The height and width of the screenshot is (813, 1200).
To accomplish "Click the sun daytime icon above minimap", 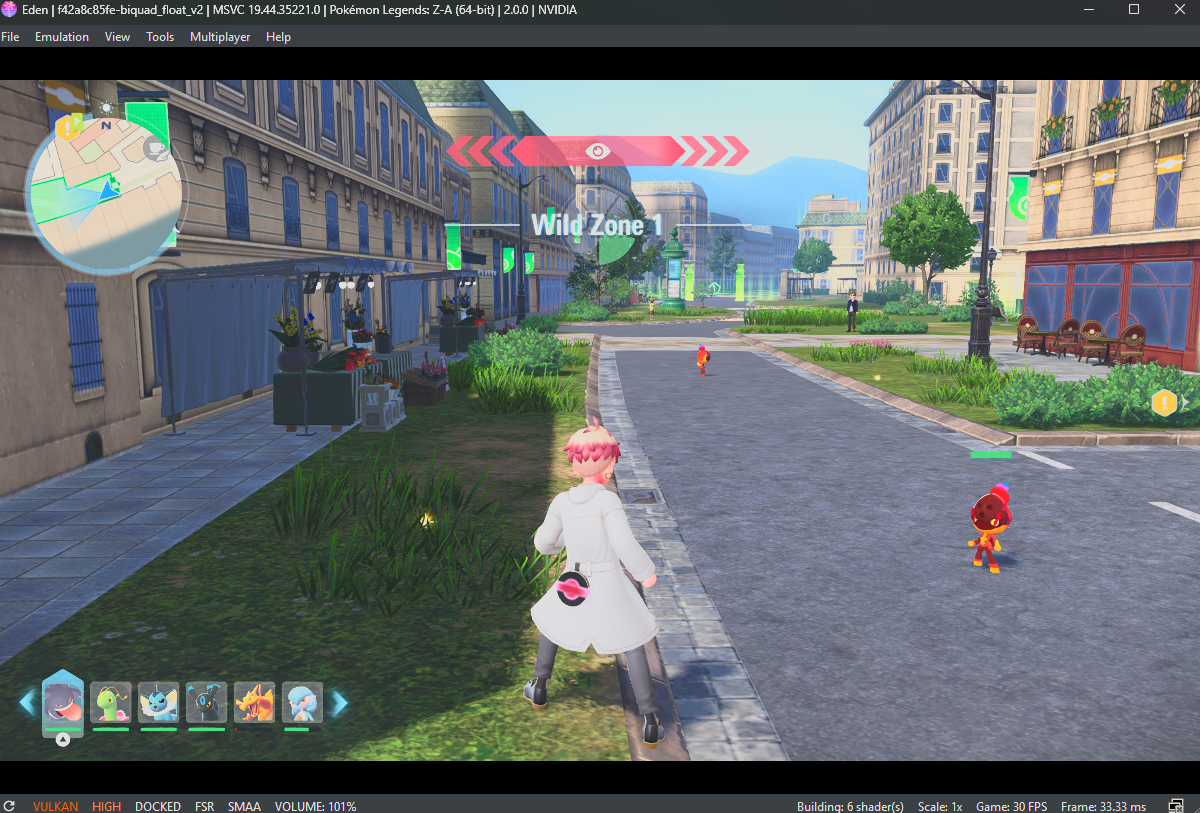I will tap(106, 106).
